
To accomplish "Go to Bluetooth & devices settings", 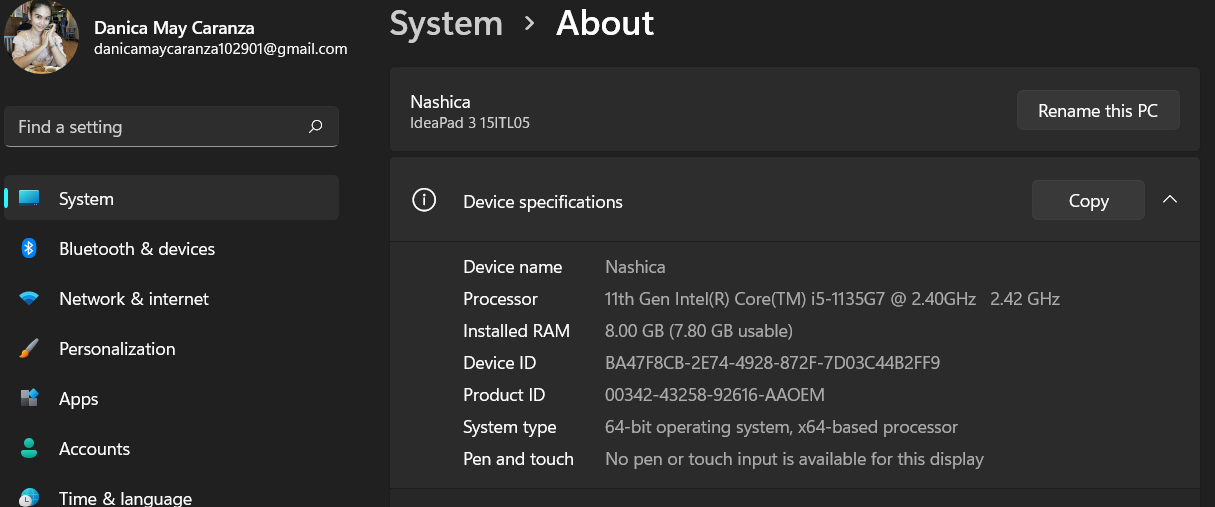I will point(137,249).
